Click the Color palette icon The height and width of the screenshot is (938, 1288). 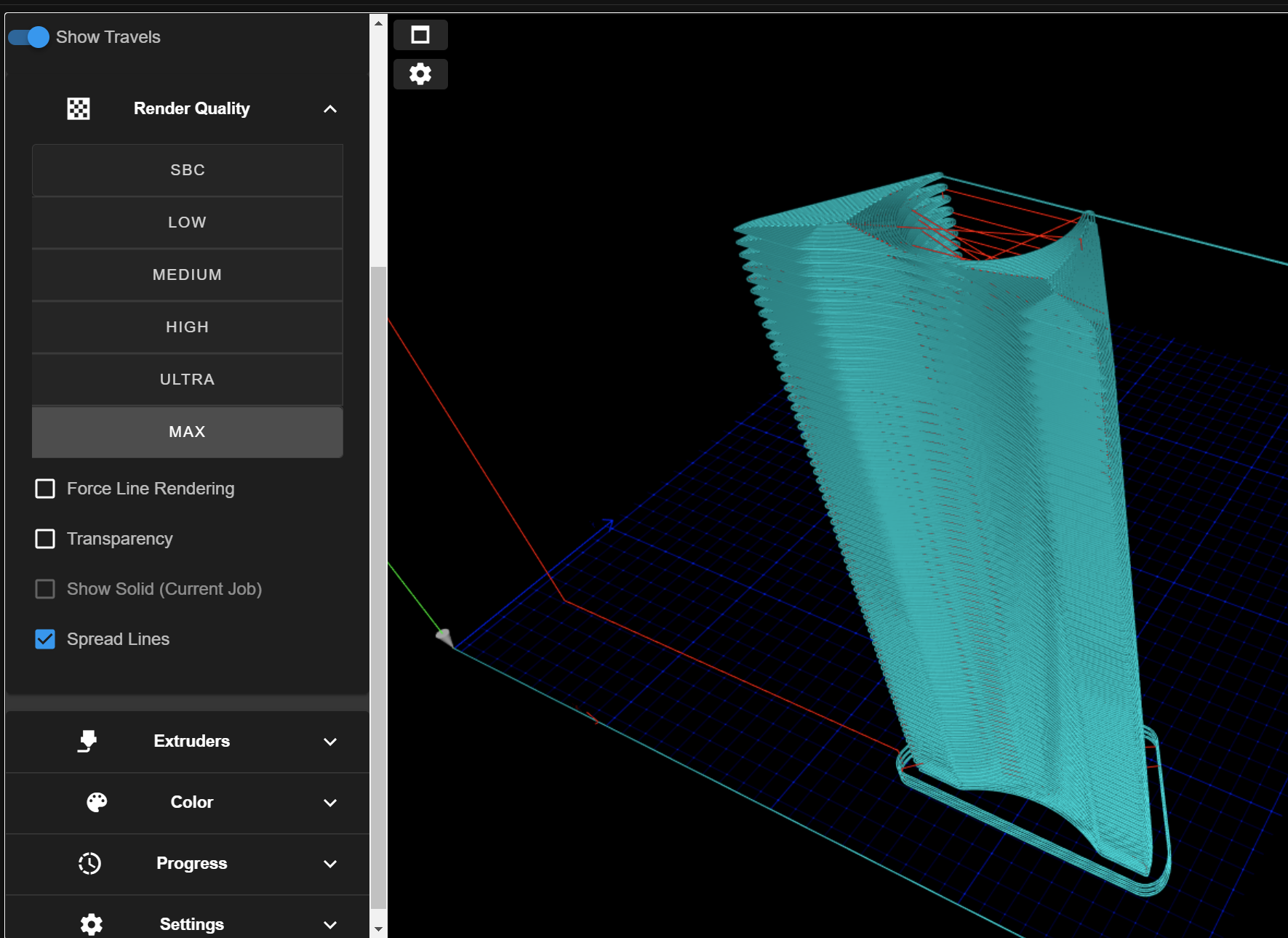[x=97, y=802]
